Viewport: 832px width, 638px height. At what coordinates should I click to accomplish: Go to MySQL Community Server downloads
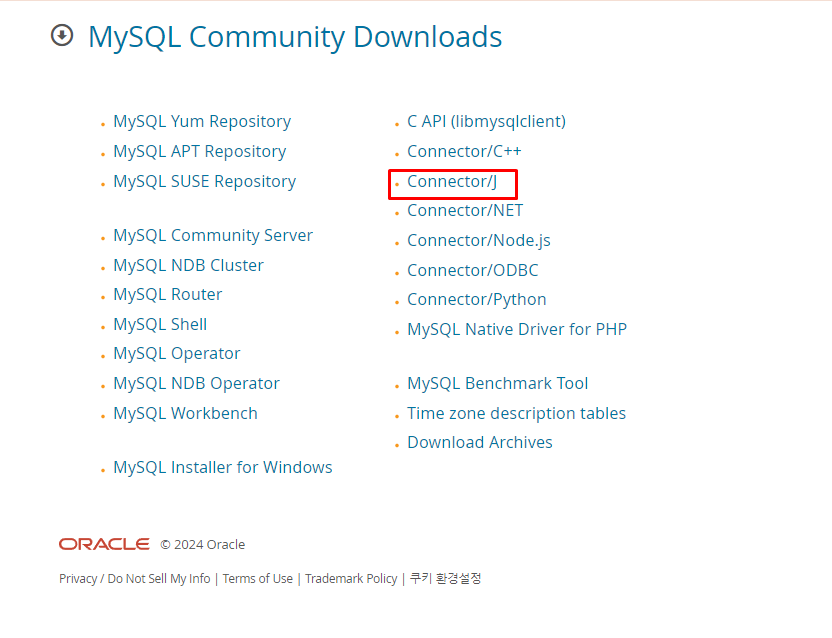click(213, 236)
